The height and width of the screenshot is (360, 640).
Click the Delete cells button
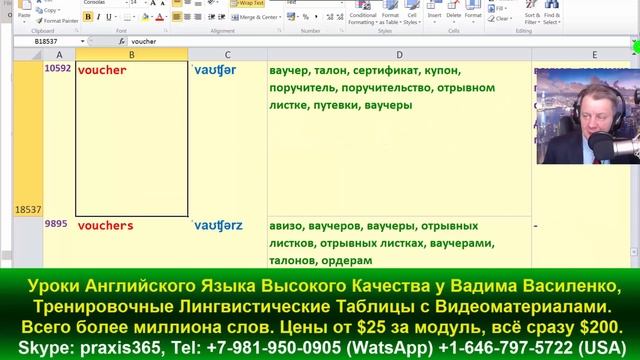coord(453,12)
